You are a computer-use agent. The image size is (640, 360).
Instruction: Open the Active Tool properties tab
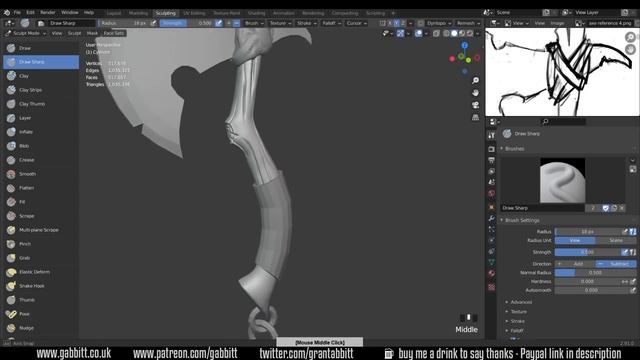[491, 135]
